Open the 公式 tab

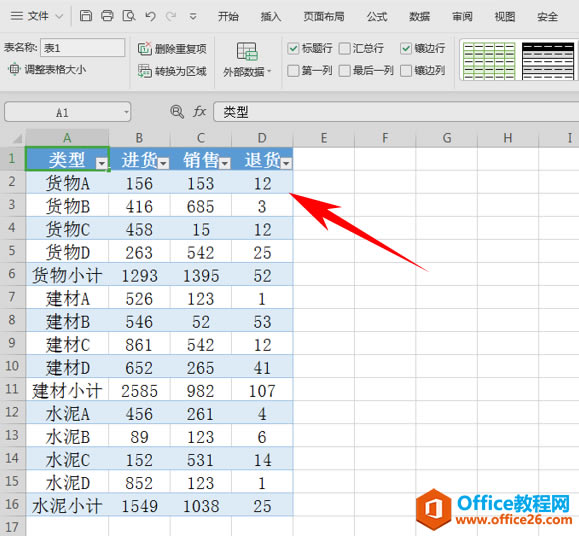(x=377, y=17)
